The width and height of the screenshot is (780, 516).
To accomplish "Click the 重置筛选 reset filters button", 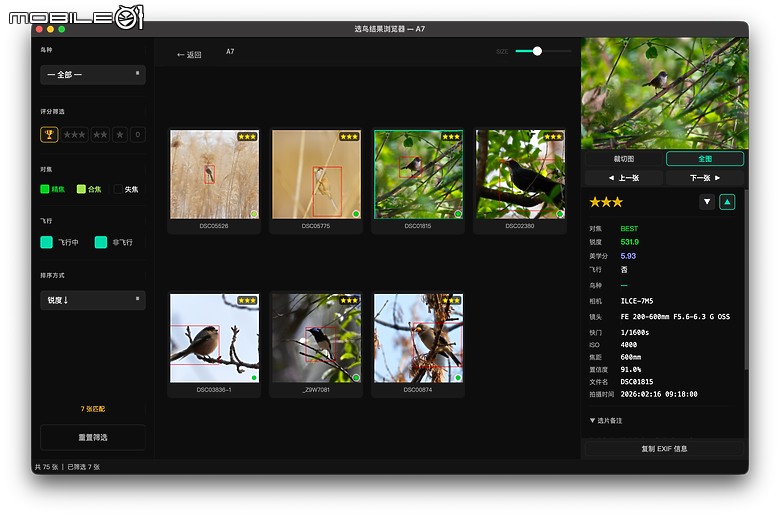I will 93,437.
